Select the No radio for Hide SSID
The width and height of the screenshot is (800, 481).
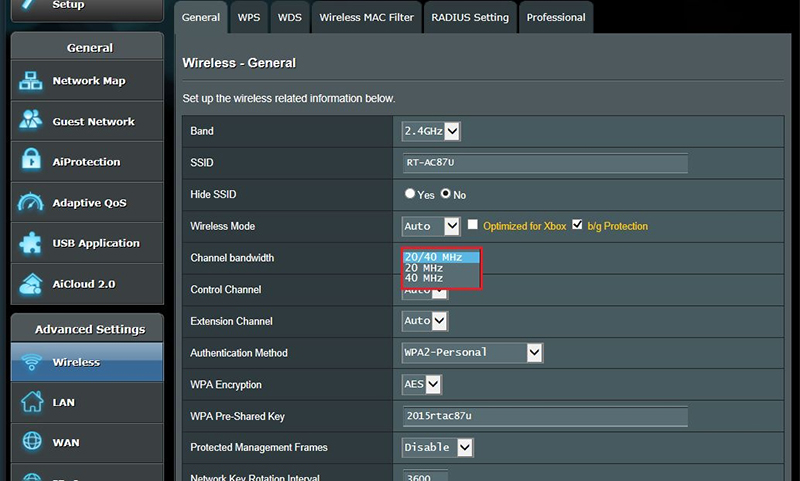pyautogui.click(x=445, y=193)
